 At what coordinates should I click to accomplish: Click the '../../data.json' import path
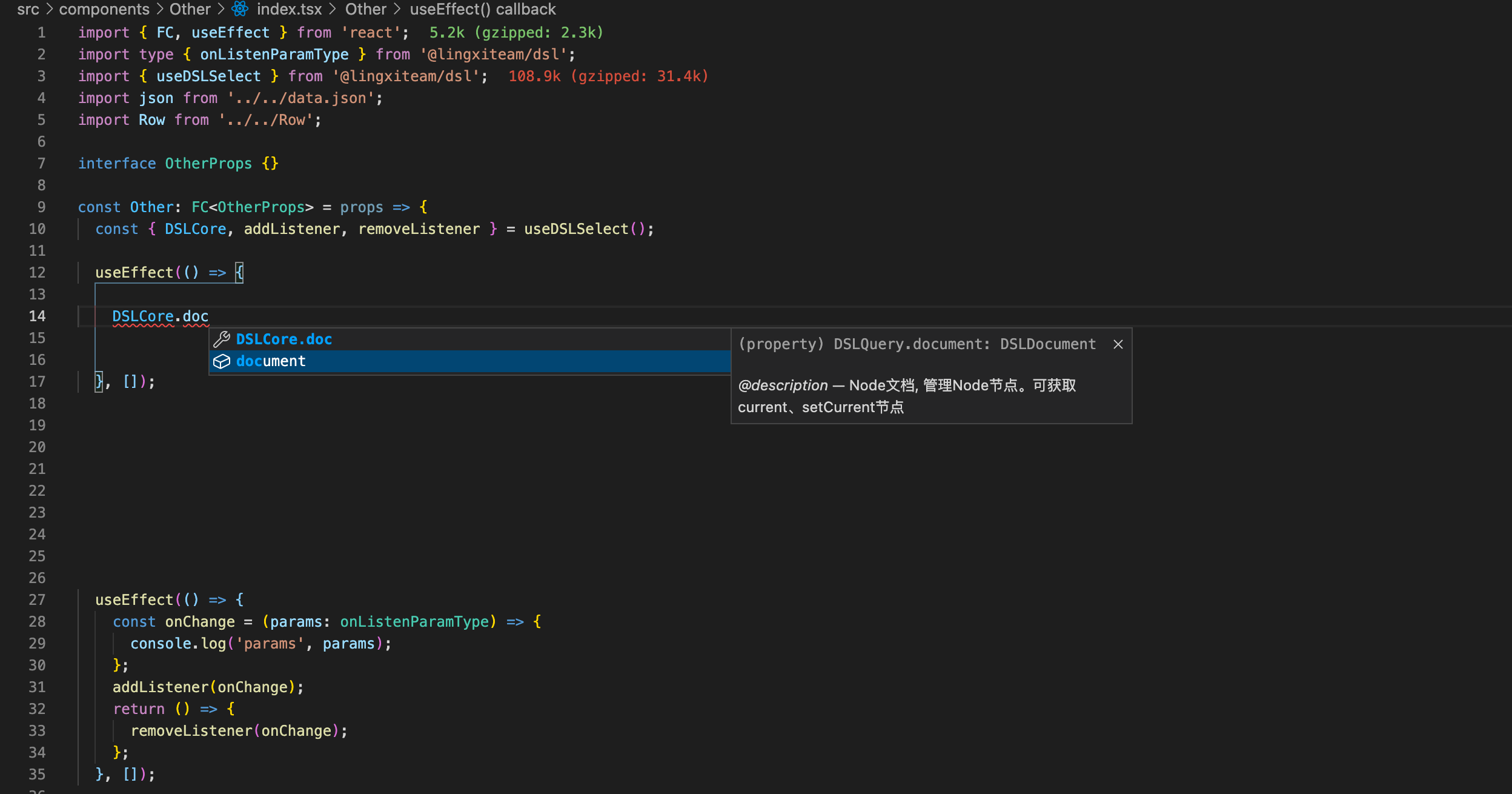[301, 98]
